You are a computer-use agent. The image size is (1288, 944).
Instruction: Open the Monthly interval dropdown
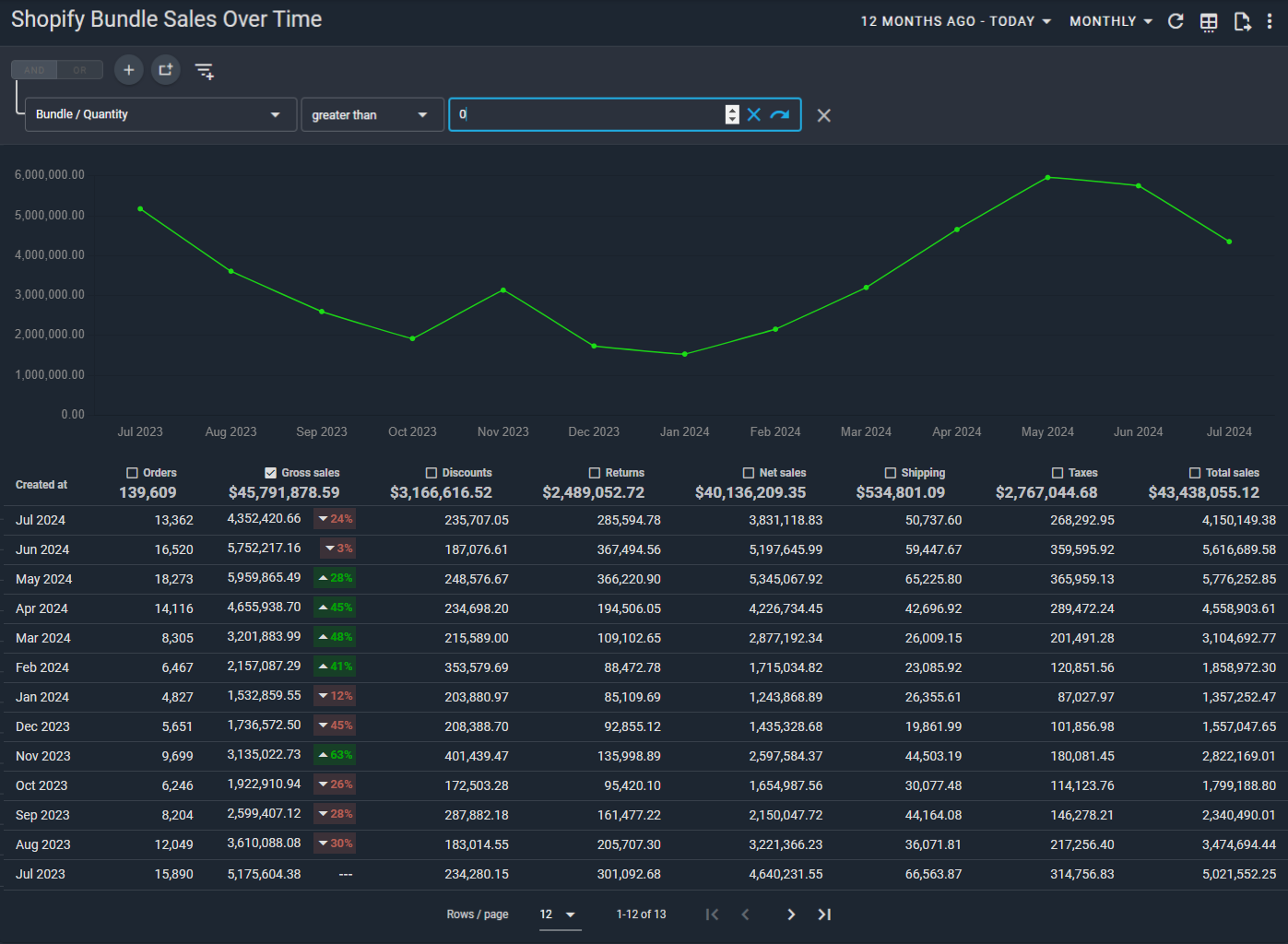[1110, 21]
